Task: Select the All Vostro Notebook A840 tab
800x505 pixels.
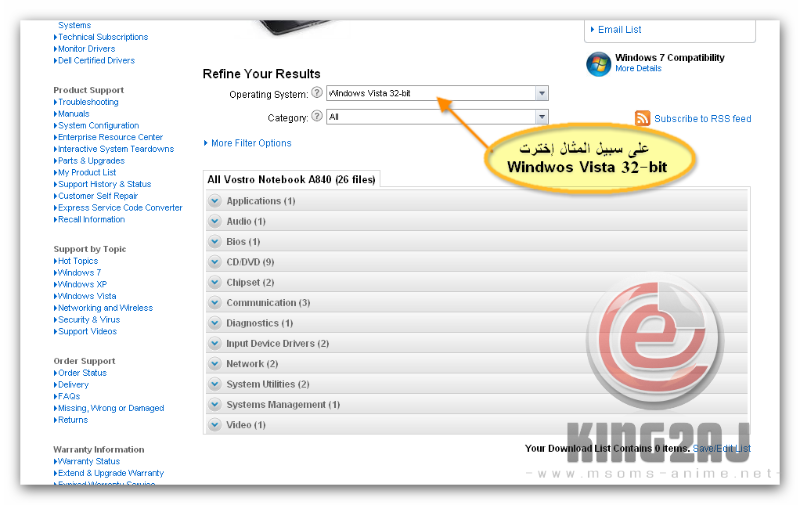Action: coord(291,180)
